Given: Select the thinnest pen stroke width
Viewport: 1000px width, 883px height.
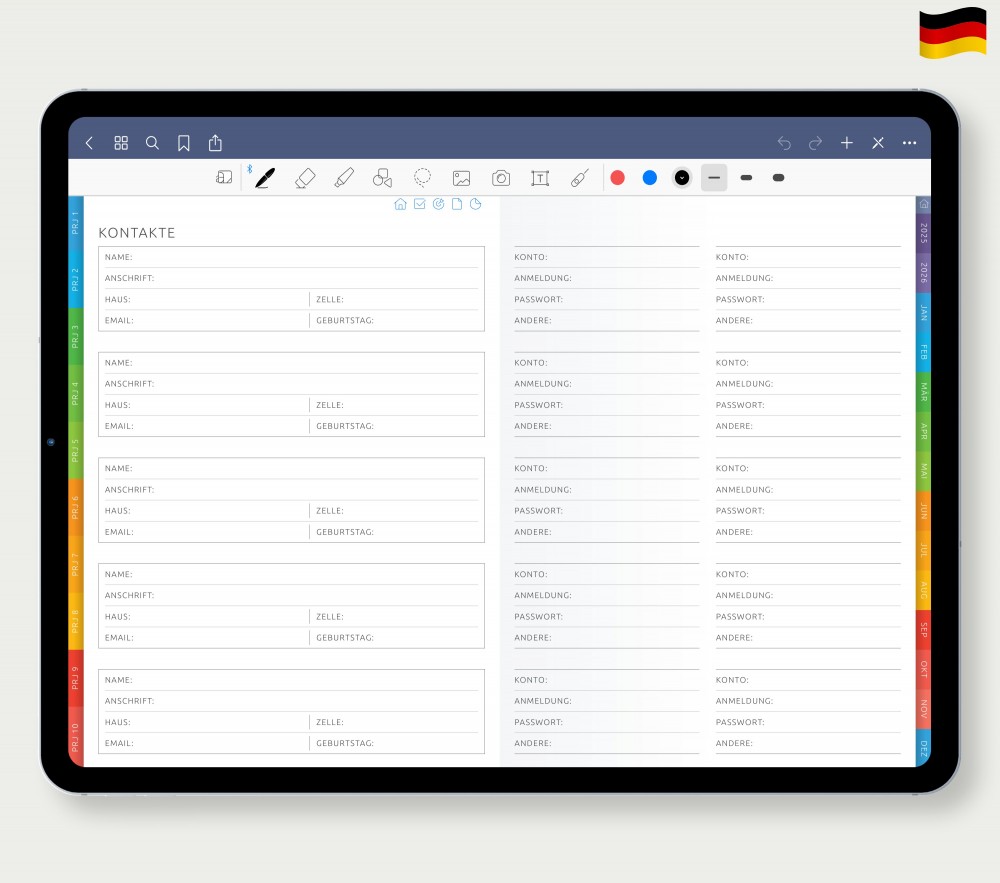Looking at the screenshot, I should coord(714,178).
